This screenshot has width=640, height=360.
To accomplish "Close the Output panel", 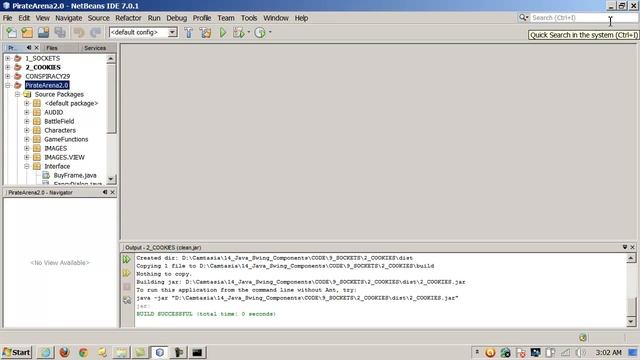I will point(633,247).
